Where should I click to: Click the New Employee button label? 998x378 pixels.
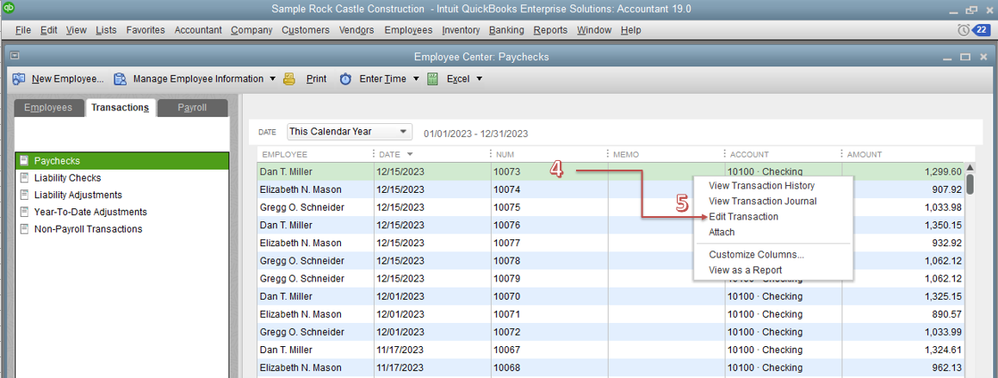tap(67, 79)
